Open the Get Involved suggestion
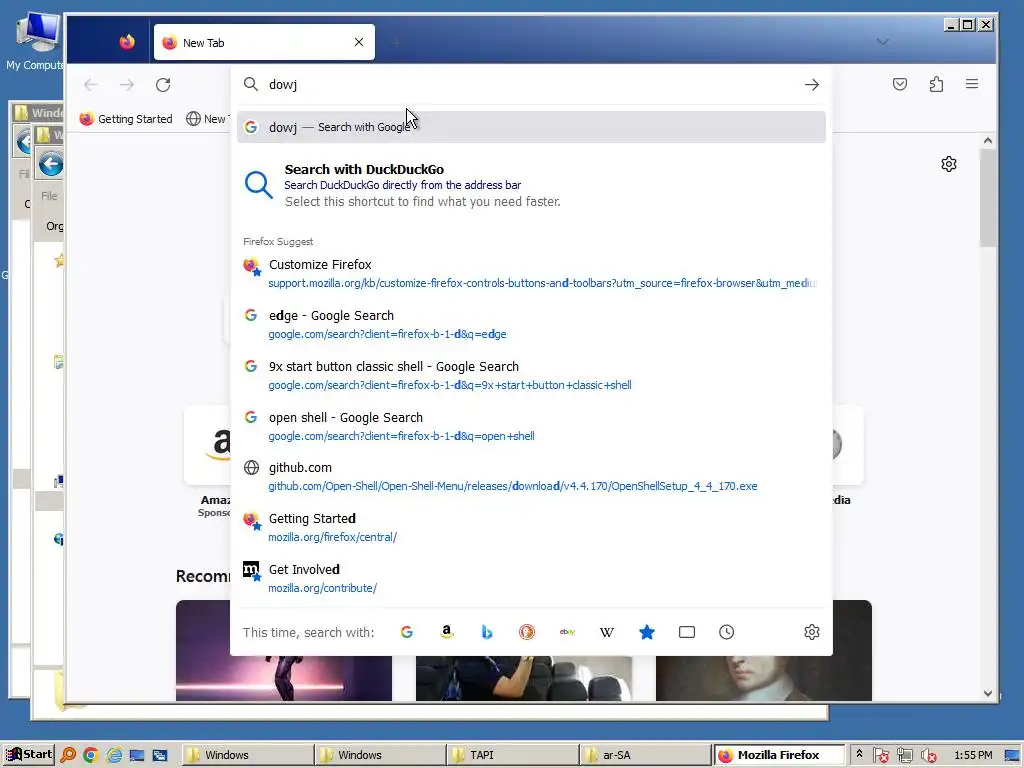Screen dimensions: 1024x768 [531, 578]
